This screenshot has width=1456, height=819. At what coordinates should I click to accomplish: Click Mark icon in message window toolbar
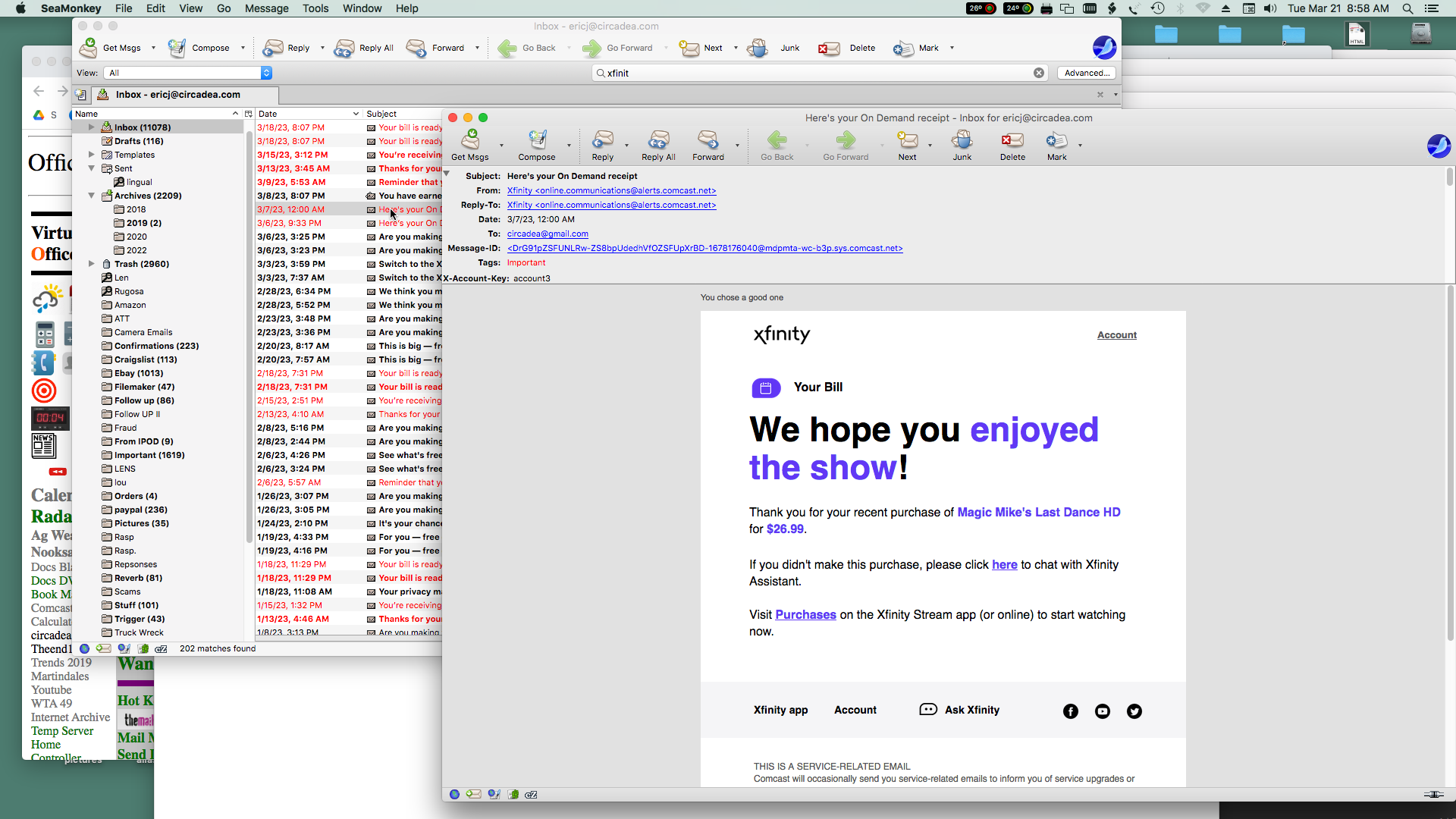1056,140
